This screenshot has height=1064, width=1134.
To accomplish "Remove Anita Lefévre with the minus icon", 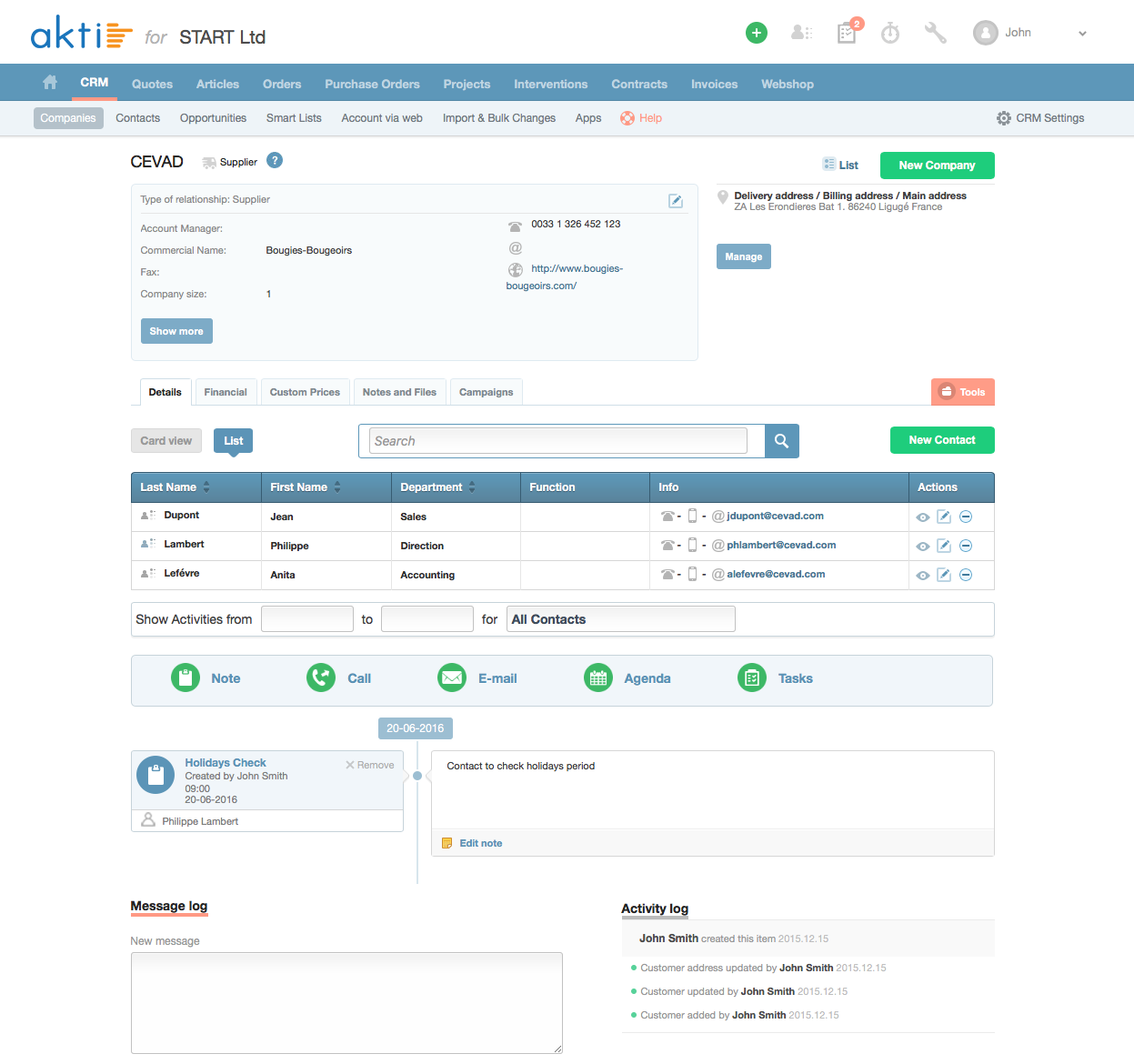I will [966, 574].
